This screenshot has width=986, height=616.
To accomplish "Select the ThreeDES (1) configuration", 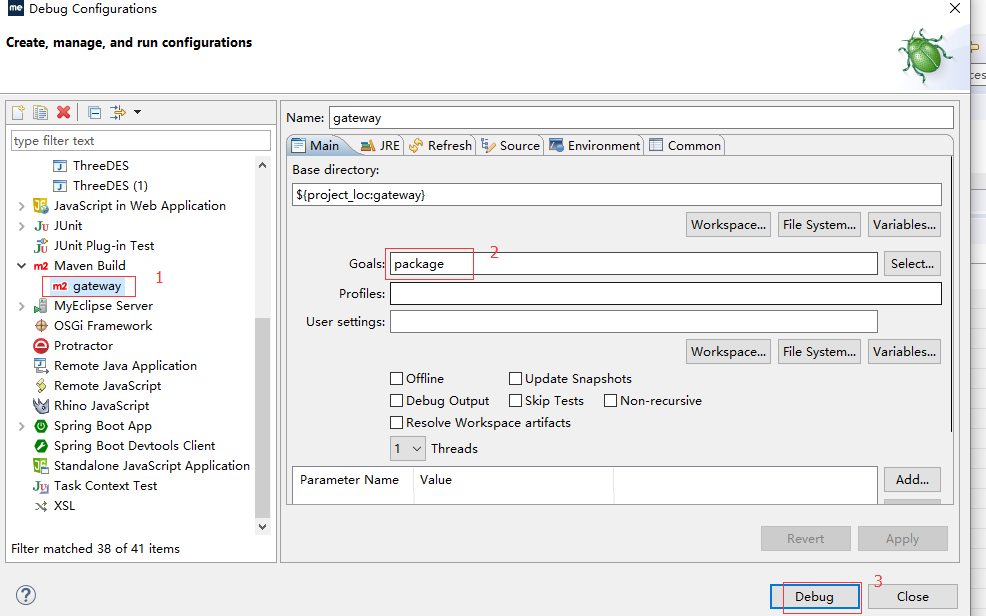I will pyautogui.click(x=110, y=185).
